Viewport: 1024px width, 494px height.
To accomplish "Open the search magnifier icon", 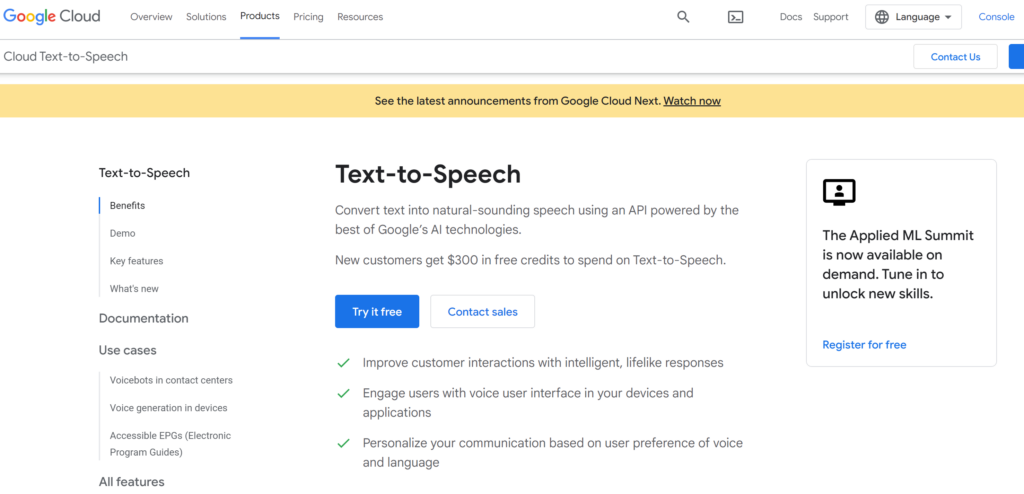I will pyautogui.click(x=683, y=17).
